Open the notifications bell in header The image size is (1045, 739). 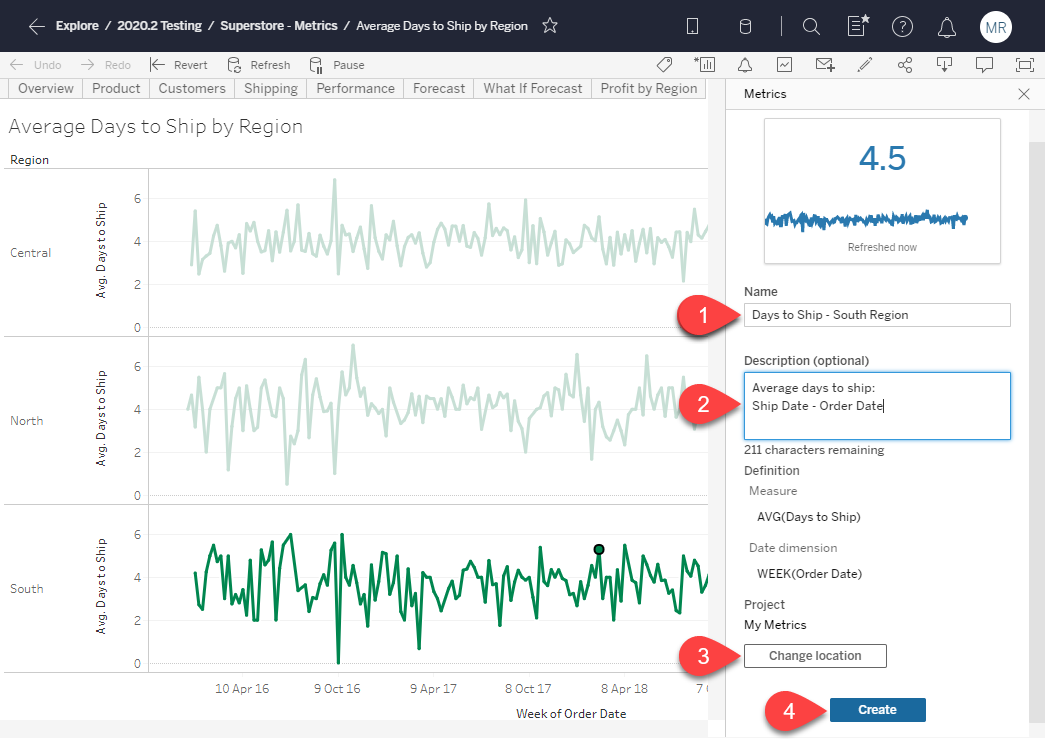947,27
